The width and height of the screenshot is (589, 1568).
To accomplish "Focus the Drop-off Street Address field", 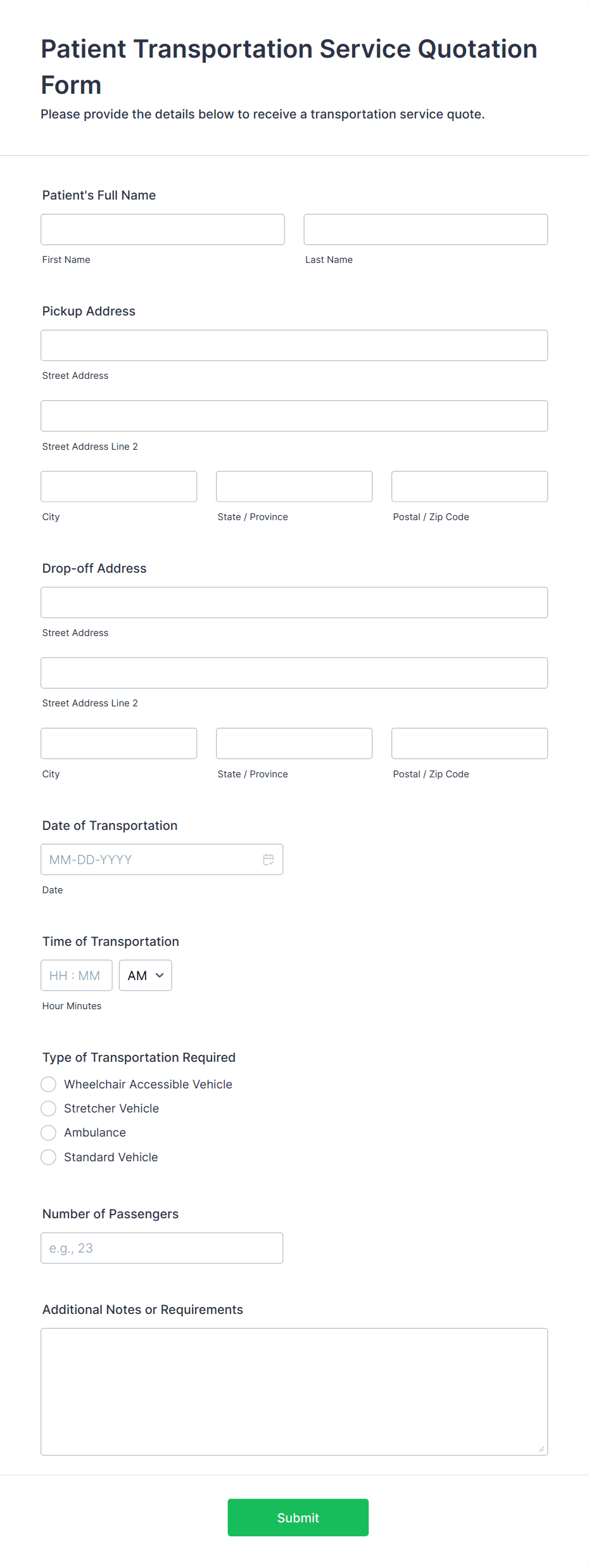I will [x=294, y=602].
